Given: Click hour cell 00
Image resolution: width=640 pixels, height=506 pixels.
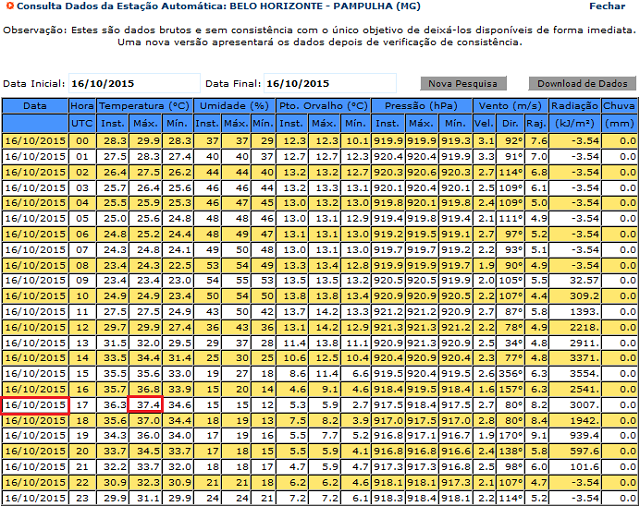Looking at the screenshot, I should [x=82, y=141].
